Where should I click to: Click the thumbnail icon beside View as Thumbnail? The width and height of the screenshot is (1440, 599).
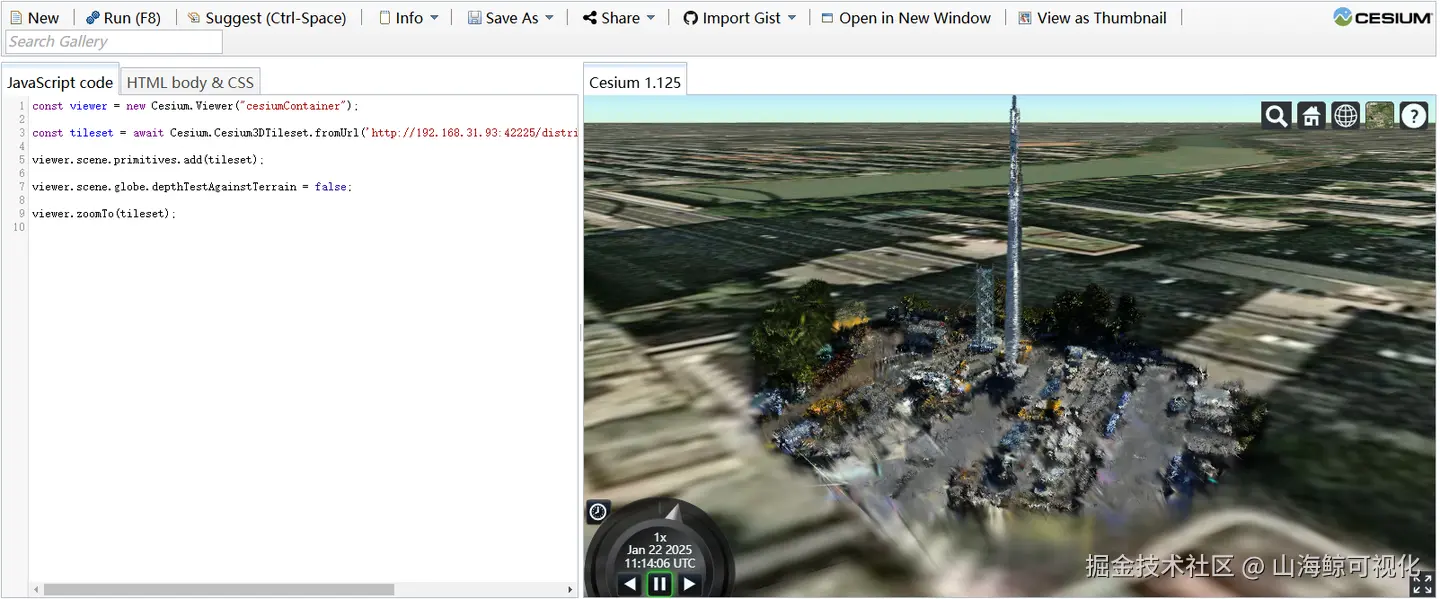pos(1025,18)
